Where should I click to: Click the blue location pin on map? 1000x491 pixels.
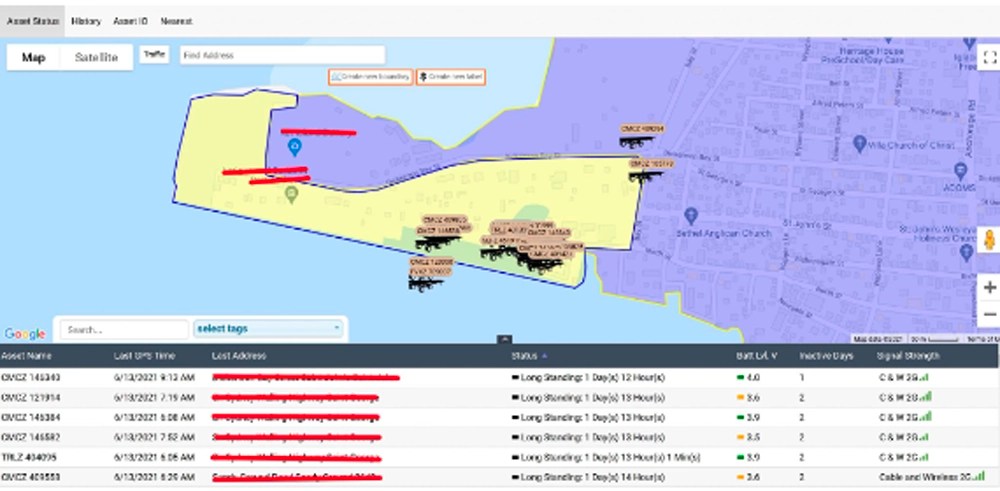click(294, 147)
